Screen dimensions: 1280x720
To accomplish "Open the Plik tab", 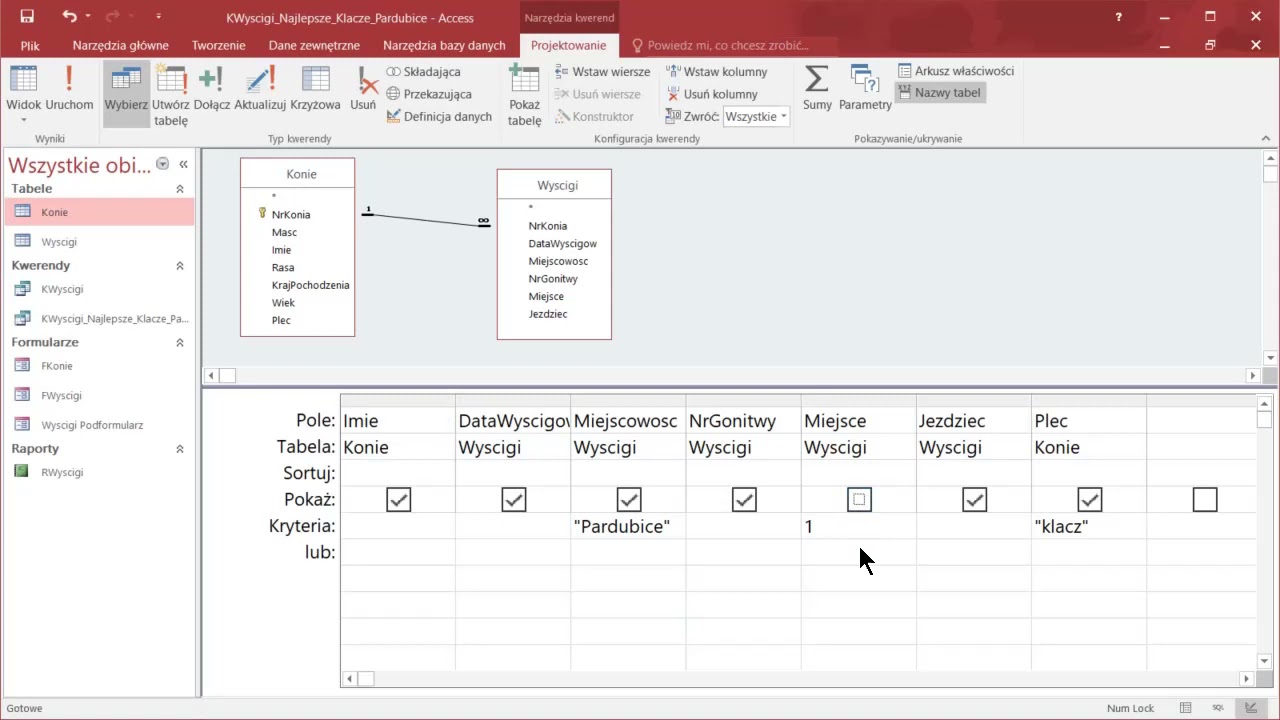I will tap(30, 45).
